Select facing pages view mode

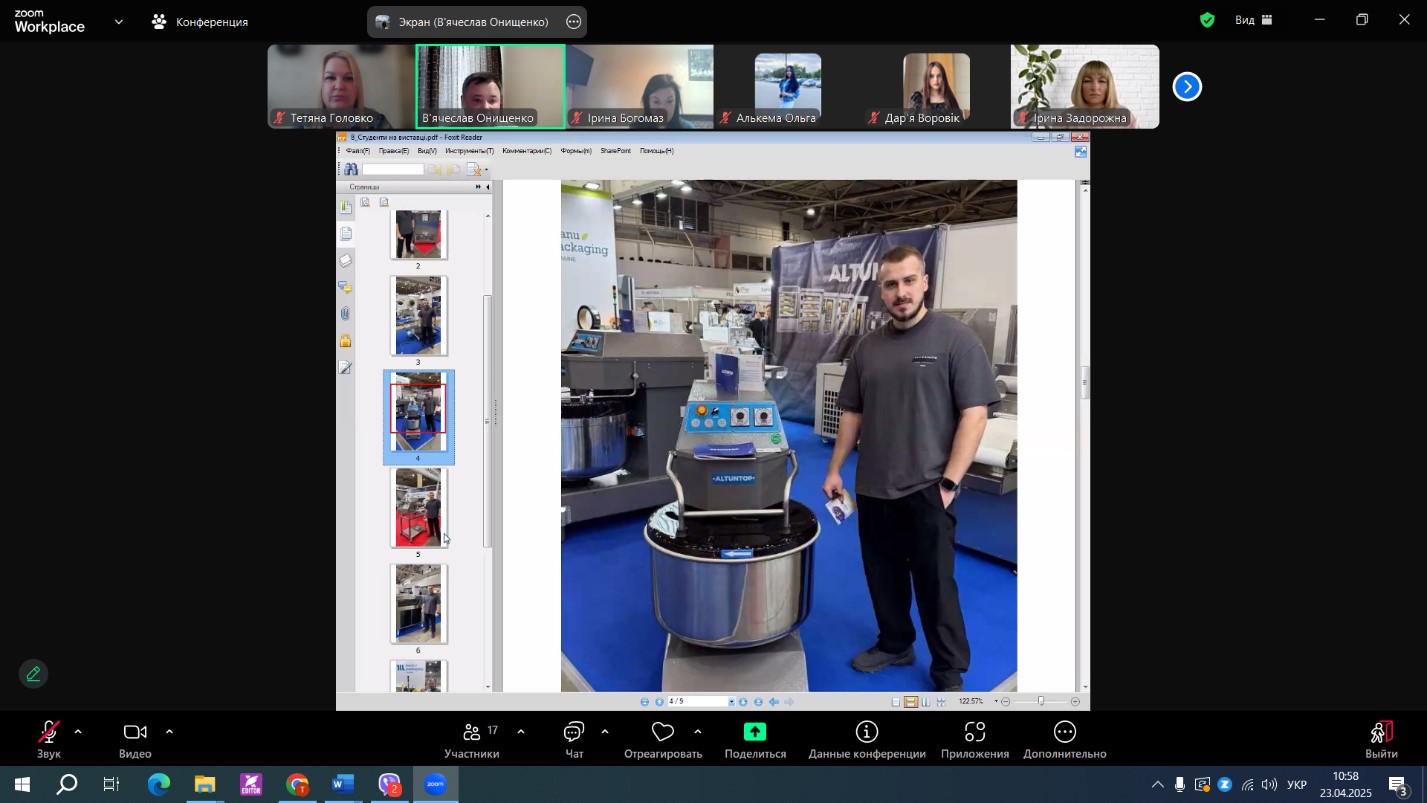tap(925, 702)
